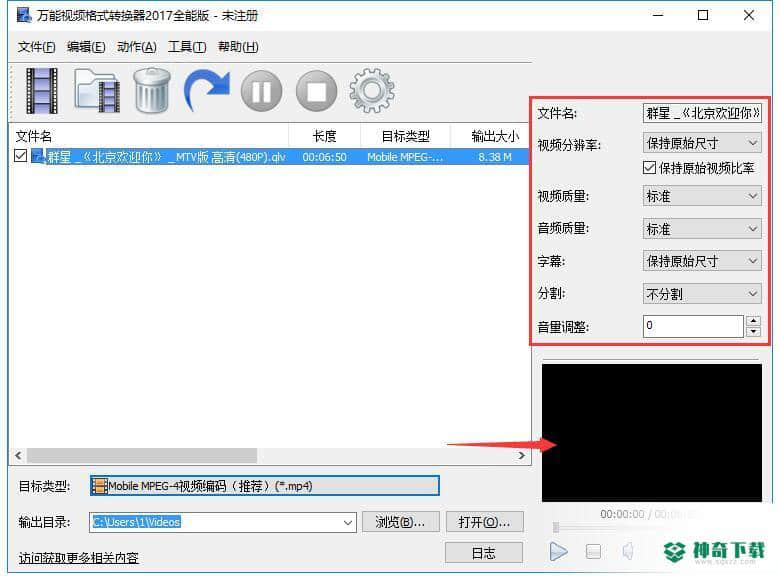Viewport: 780px width, 580px height.
Task: Click the pause conversion icon
Action: 262,92
